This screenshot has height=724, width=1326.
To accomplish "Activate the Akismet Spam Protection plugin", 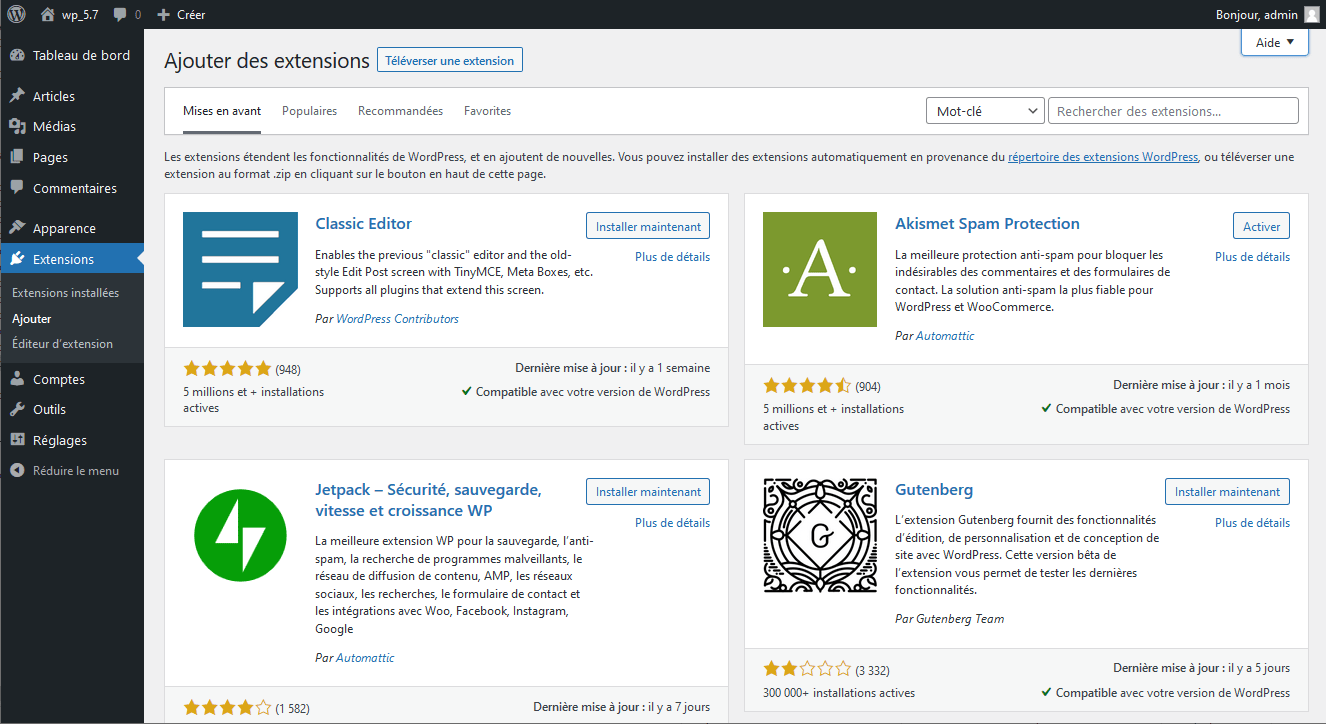I will click(1260, 225).
